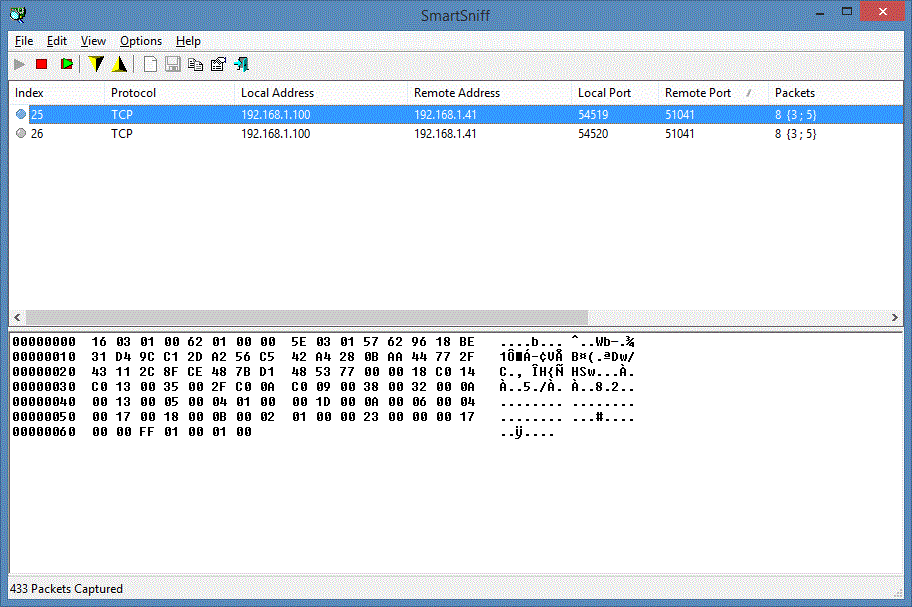The image size is (912, 607).
Task: Close the SmartSniff window
Action: pos(882,12)
